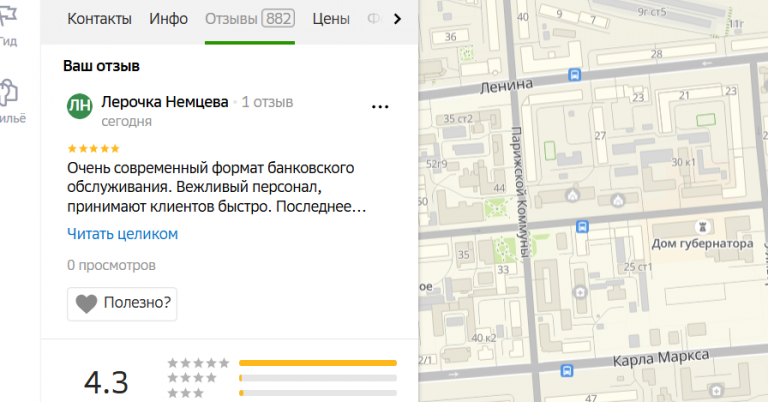Click the "0 просмотров" view counter
This screenshot has width=768, height=402.
111,265
